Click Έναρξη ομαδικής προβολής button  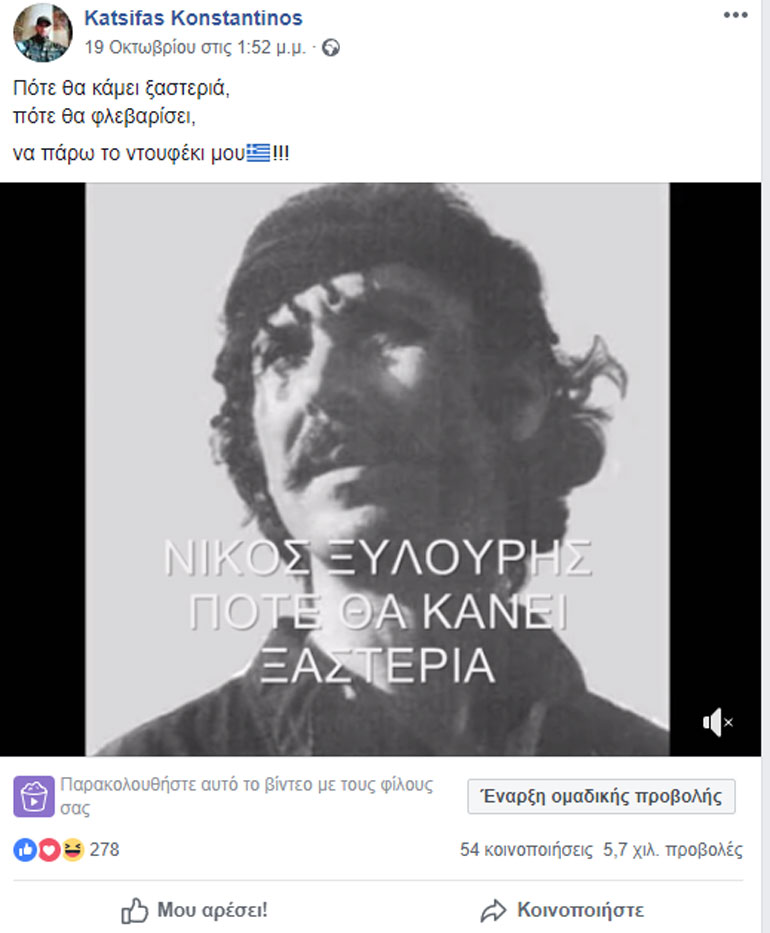tap(601, 796)
